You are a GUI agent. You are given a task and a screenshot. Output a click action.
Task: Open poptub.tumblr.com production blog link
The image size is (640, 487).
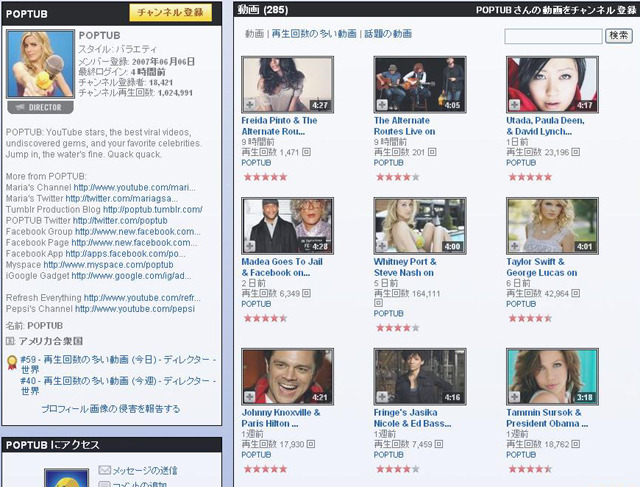pyautogui.click(x=153, y=209)
